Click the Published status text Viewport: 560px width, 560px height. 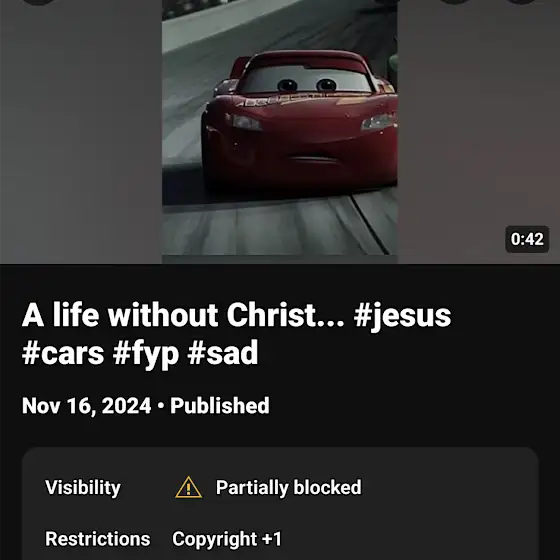point(220,405)
